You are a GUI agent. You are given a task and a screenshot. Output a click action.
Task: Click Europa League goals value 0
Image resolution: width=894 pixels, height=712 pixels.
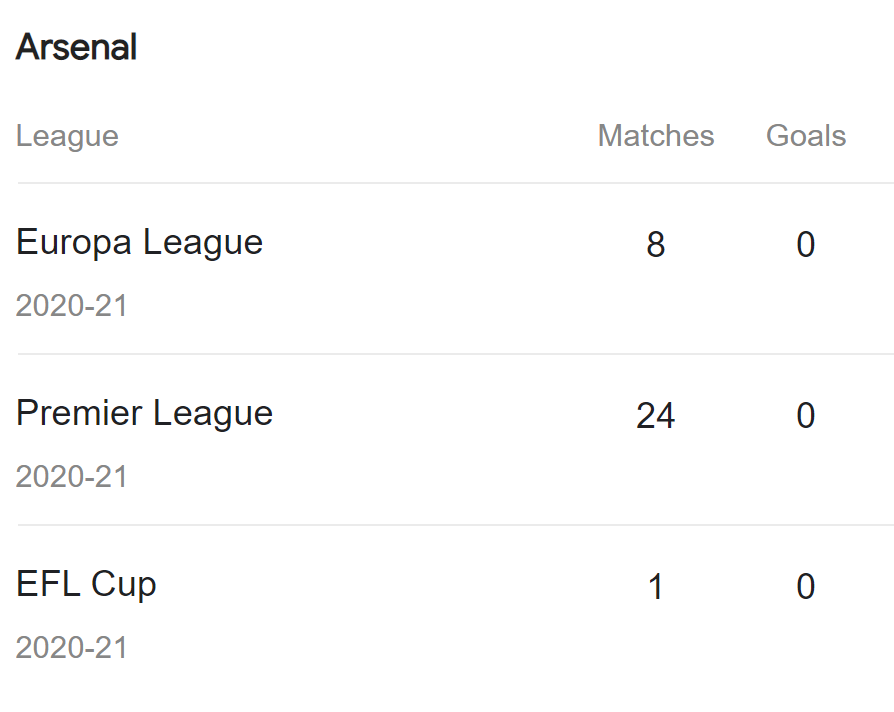tap(806, 245)
